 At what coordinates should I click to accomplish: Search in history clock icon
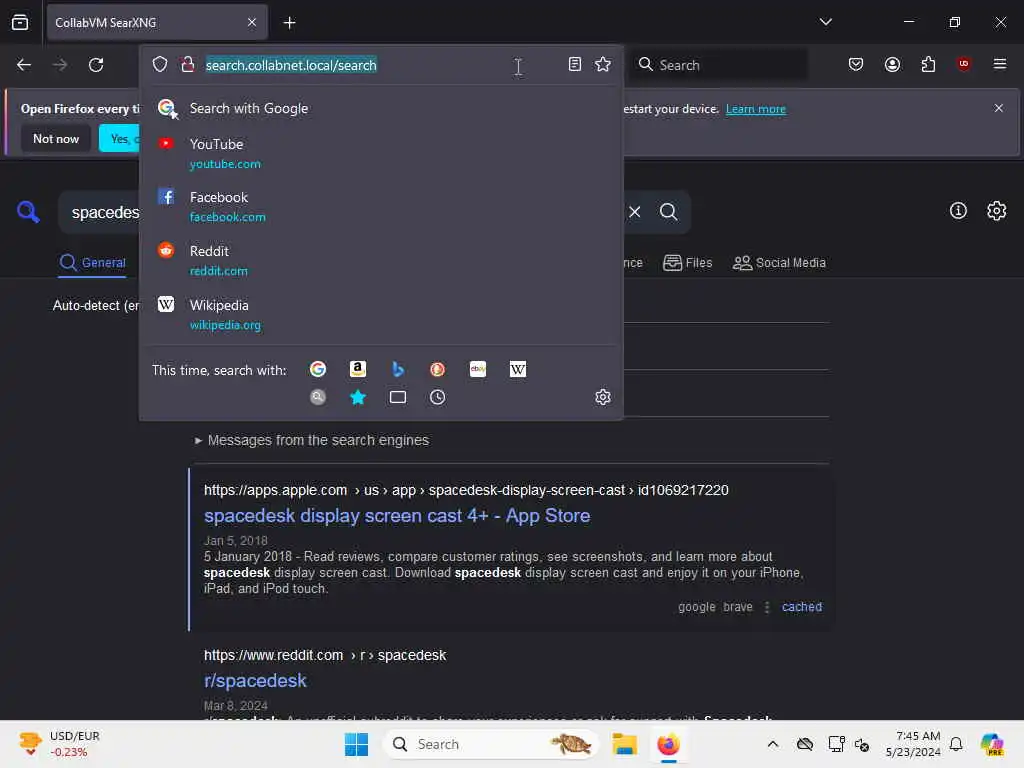pos(438,397)
